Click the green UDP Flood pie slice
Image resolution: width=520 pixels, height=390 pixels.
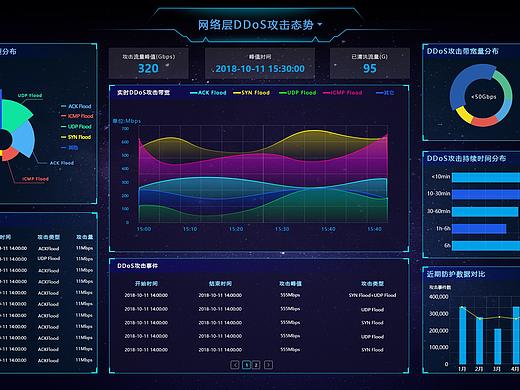click(15, 114)
